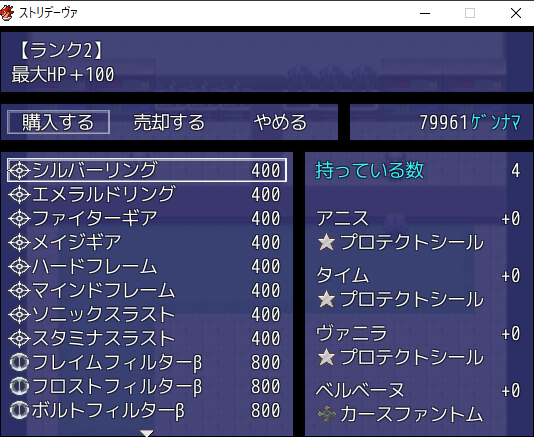The height and width of the screenshot is (437, 534).
Task: Click the ストリデーヴァ window title
Action: click(48, 13)
